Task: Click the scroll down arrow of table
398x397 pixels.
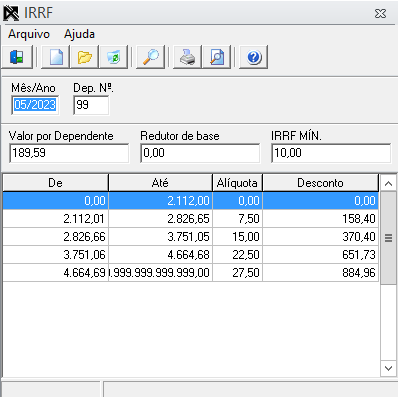Action: coord(388,368)
